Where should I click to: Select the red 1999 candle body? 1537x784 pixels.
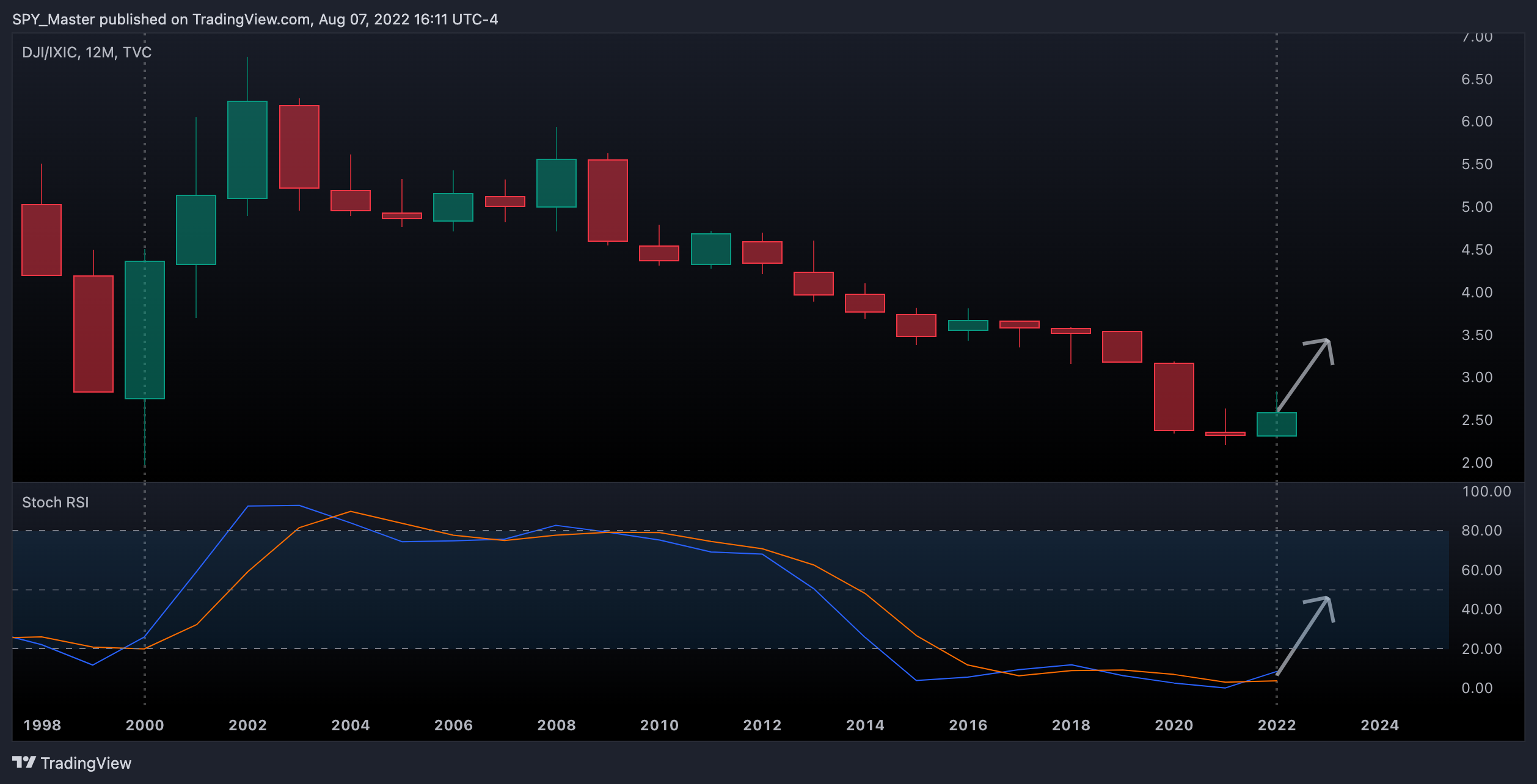(x=93, y=334)
